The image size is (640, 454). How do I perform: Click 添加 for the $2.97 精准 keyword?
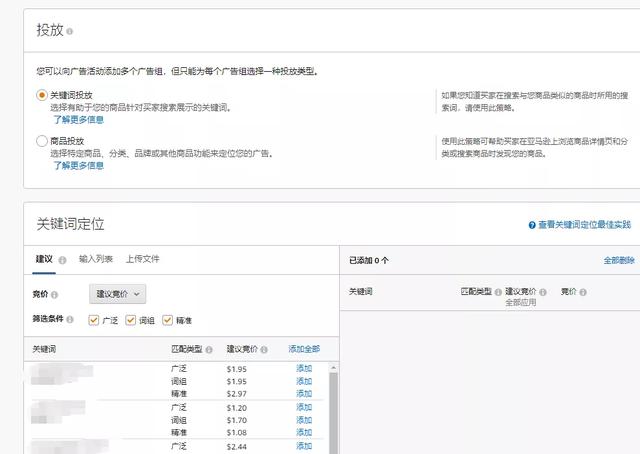click(x=304, y=394)
